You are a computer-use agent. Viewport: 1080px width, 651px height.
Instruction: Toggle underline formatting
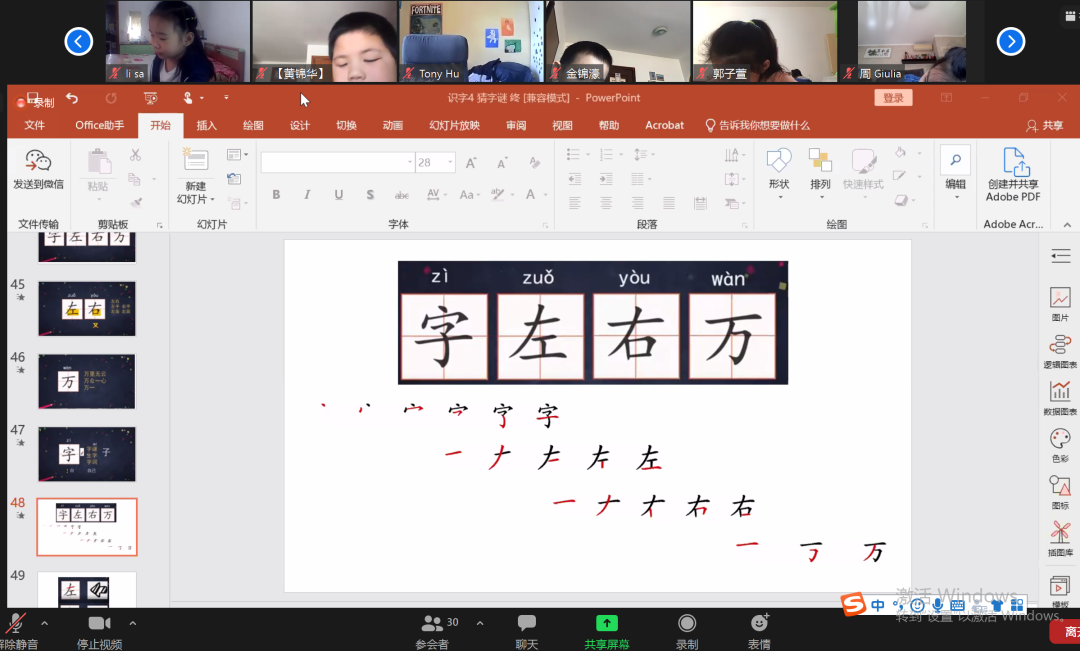[338, 195]
